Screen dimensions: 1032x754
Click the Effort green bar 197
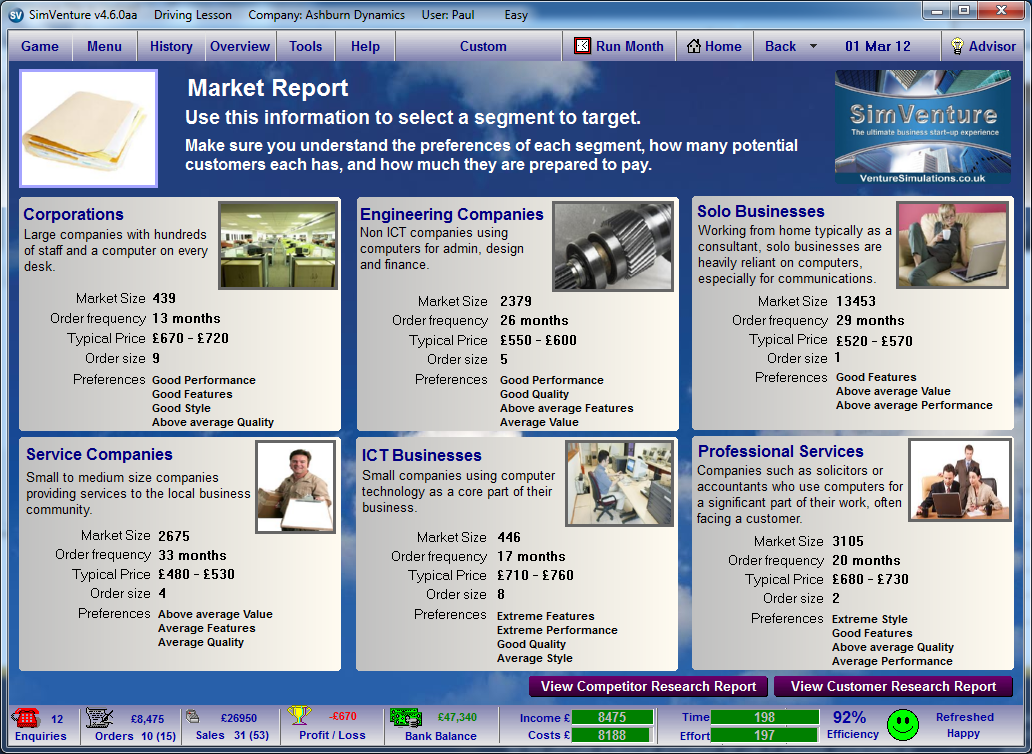point(765,735)
